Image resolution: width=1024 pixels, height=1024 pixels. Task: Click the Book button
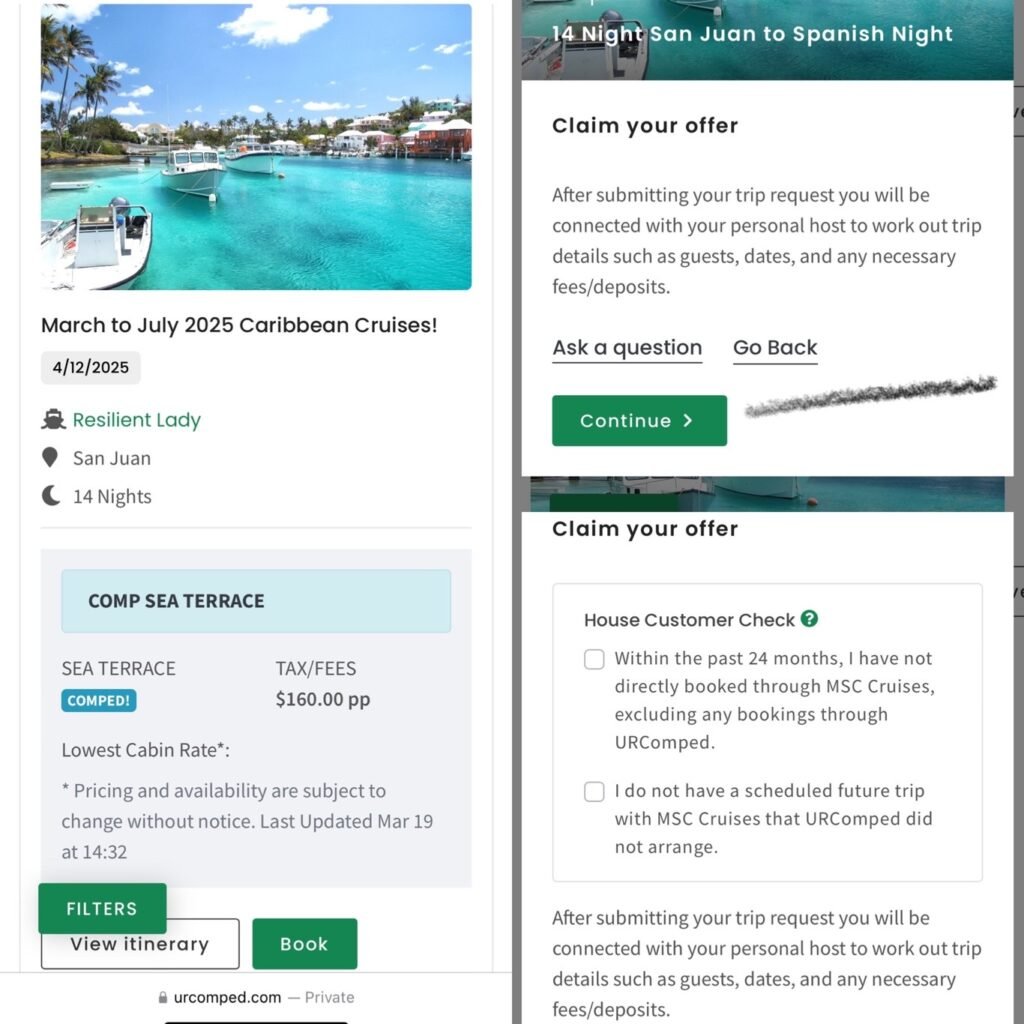304,944
